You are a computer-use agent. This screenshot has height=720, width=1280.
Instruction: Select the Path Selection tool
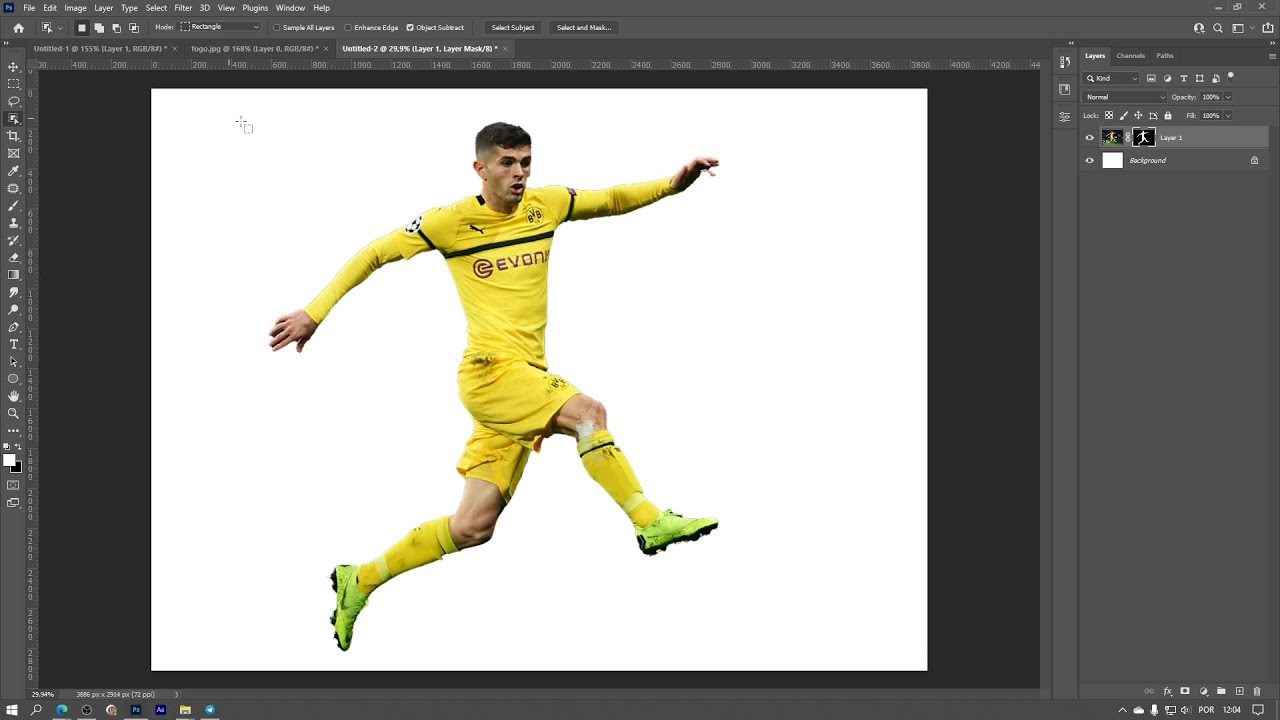tap(13, 362)
